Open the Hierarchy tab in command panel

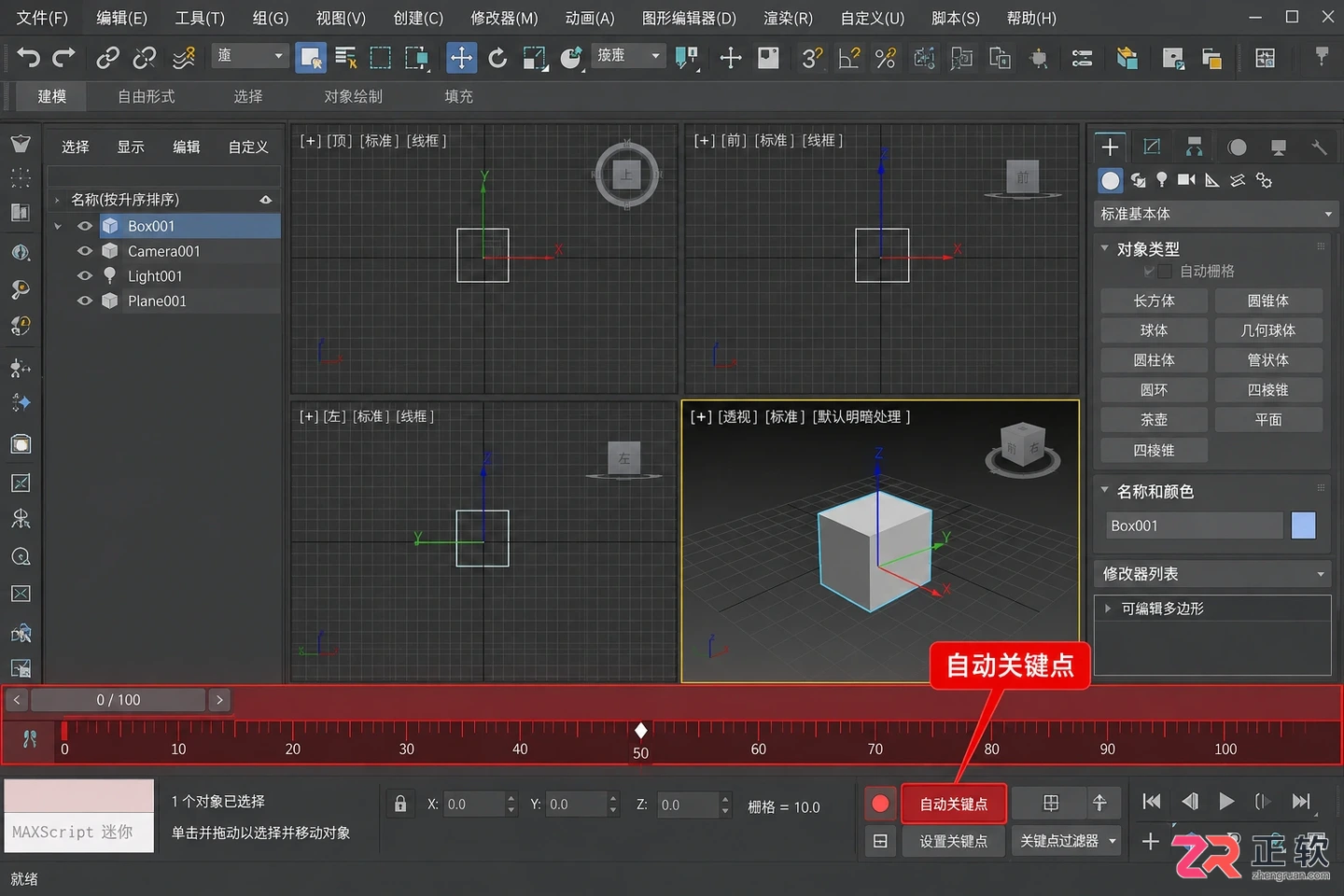pos(1194,147)
